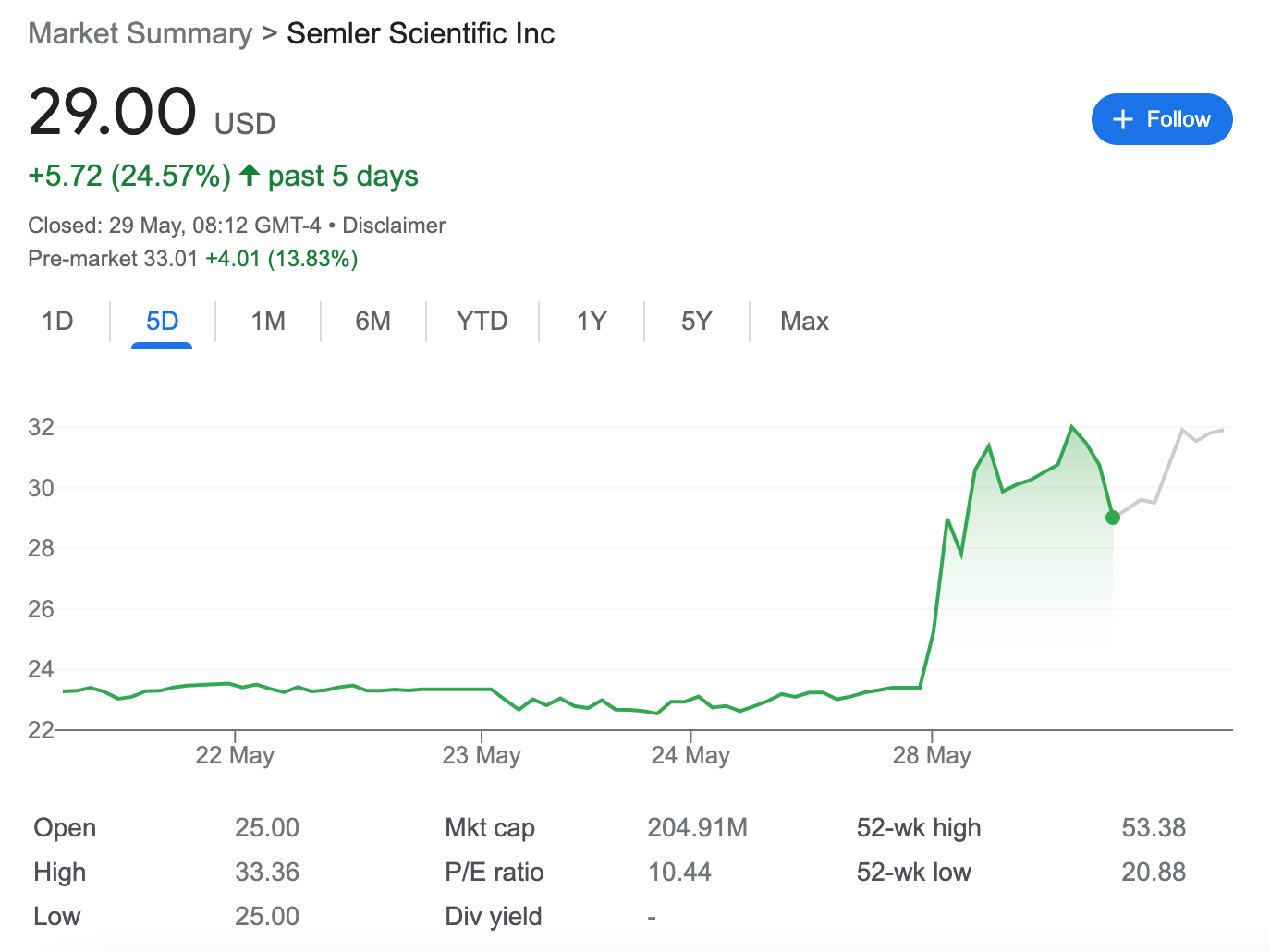Click the Pre-market 33.01 text
The width and height of the screenshot is (1270, 952).
tap(113, 259)
